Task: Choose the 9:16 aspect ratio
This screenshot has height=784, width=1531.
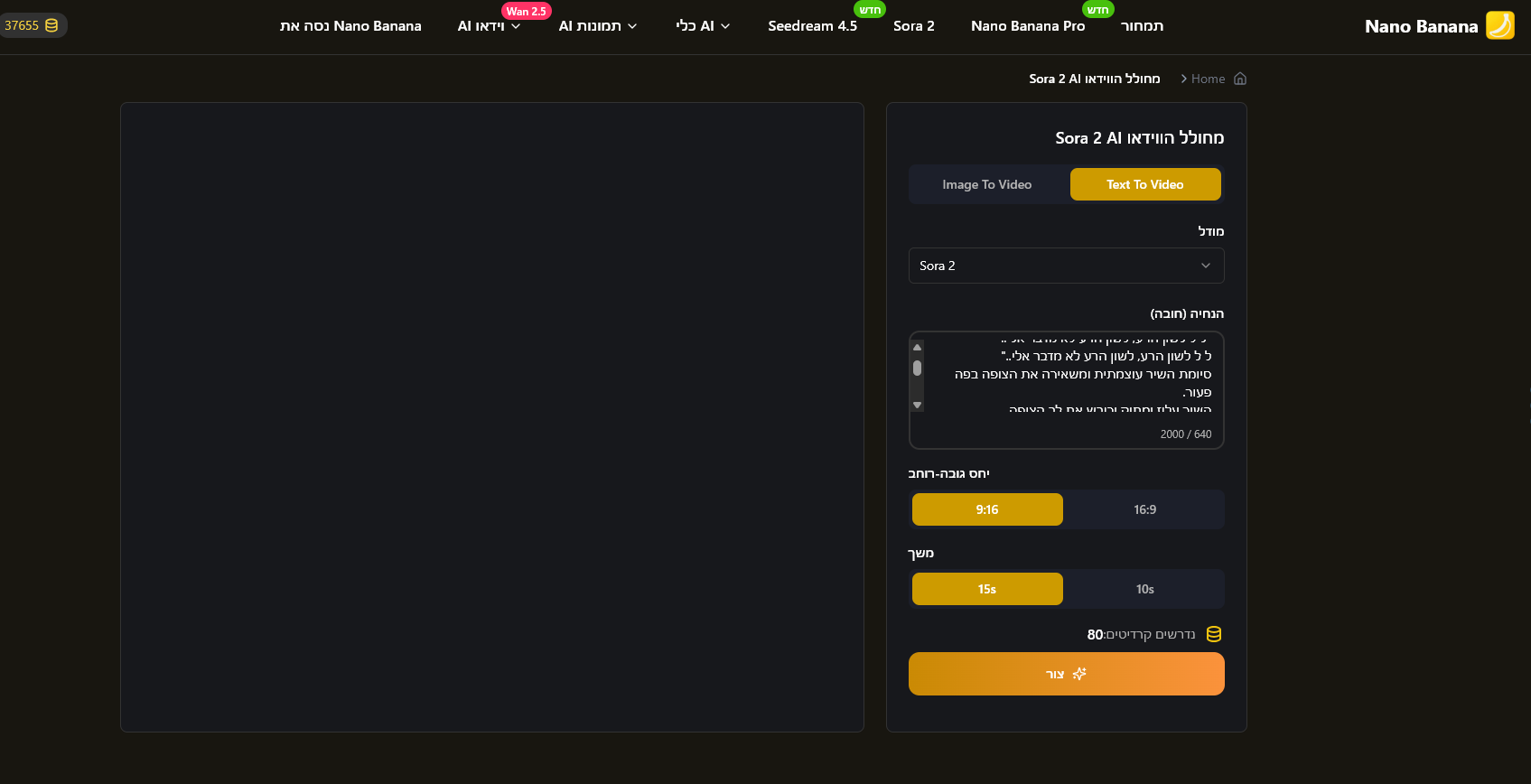Action: pos(987,509)
